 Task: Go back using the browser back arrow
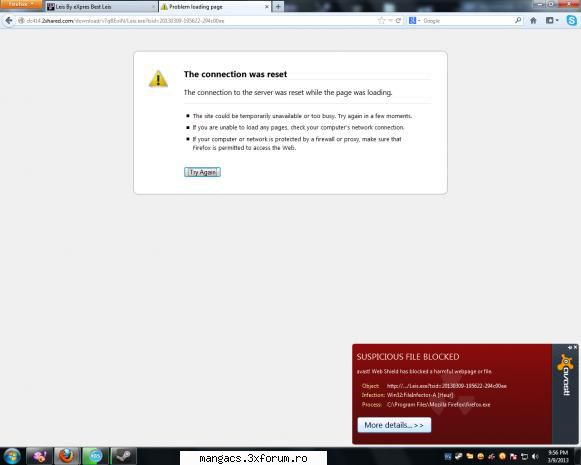pyautogui.click(x=9, y=21)
